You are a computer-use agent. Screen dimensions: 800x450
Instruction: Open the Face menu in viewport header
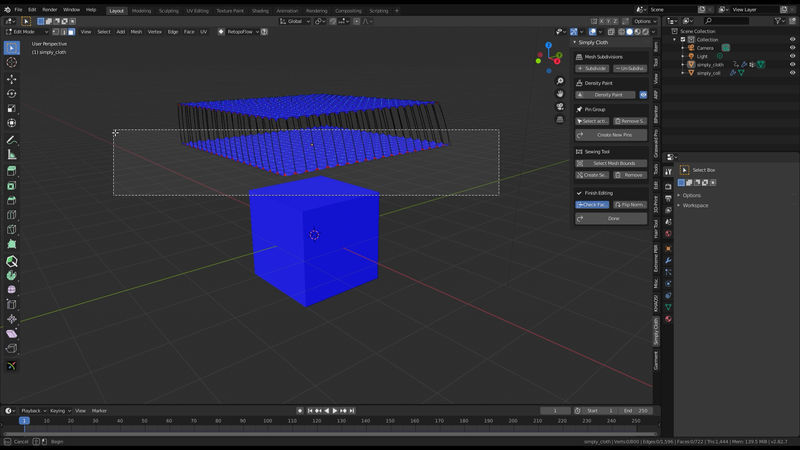coord(189,32)
